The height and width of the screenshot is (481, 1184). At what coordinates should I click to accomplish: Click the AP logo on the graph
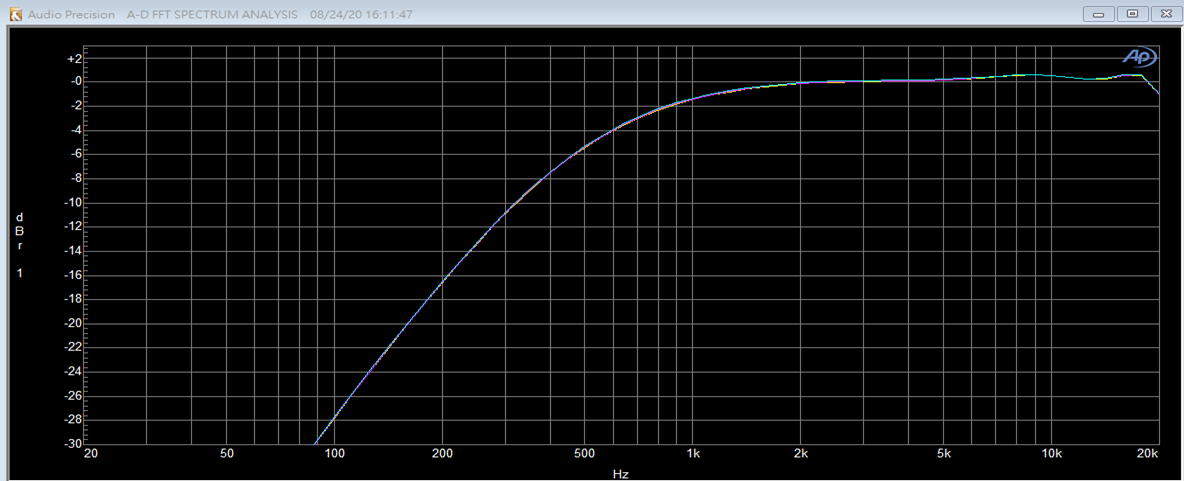tap(1139, 57)
